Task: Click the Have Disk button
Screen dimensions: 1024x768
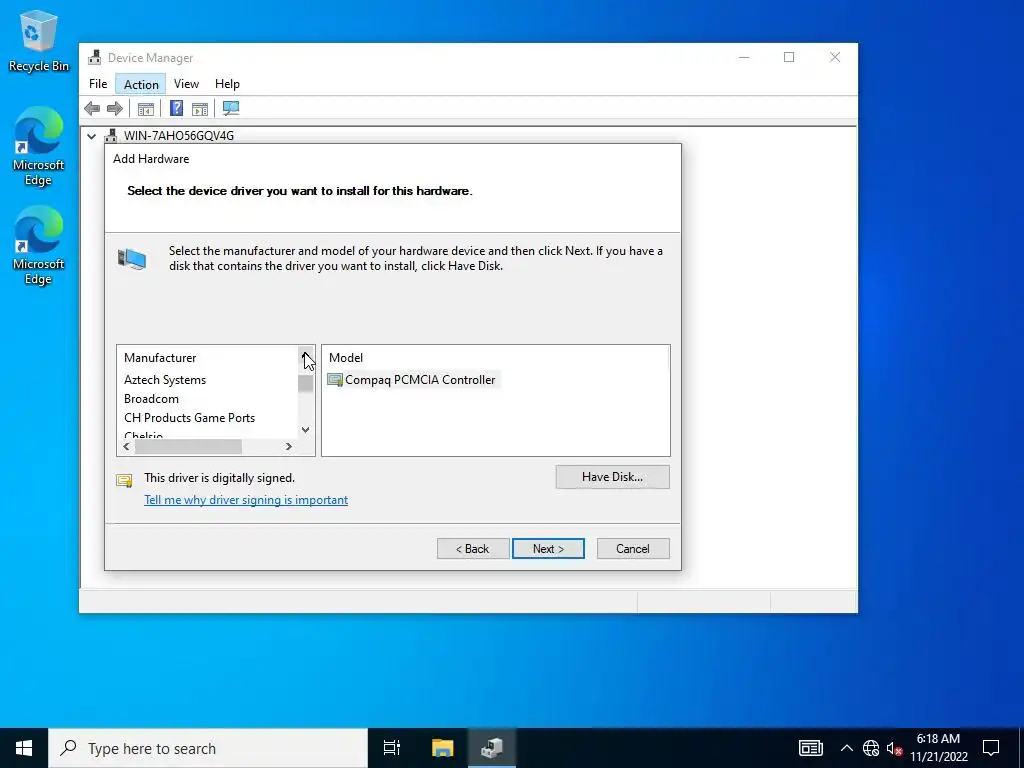Action: point(613,477)
